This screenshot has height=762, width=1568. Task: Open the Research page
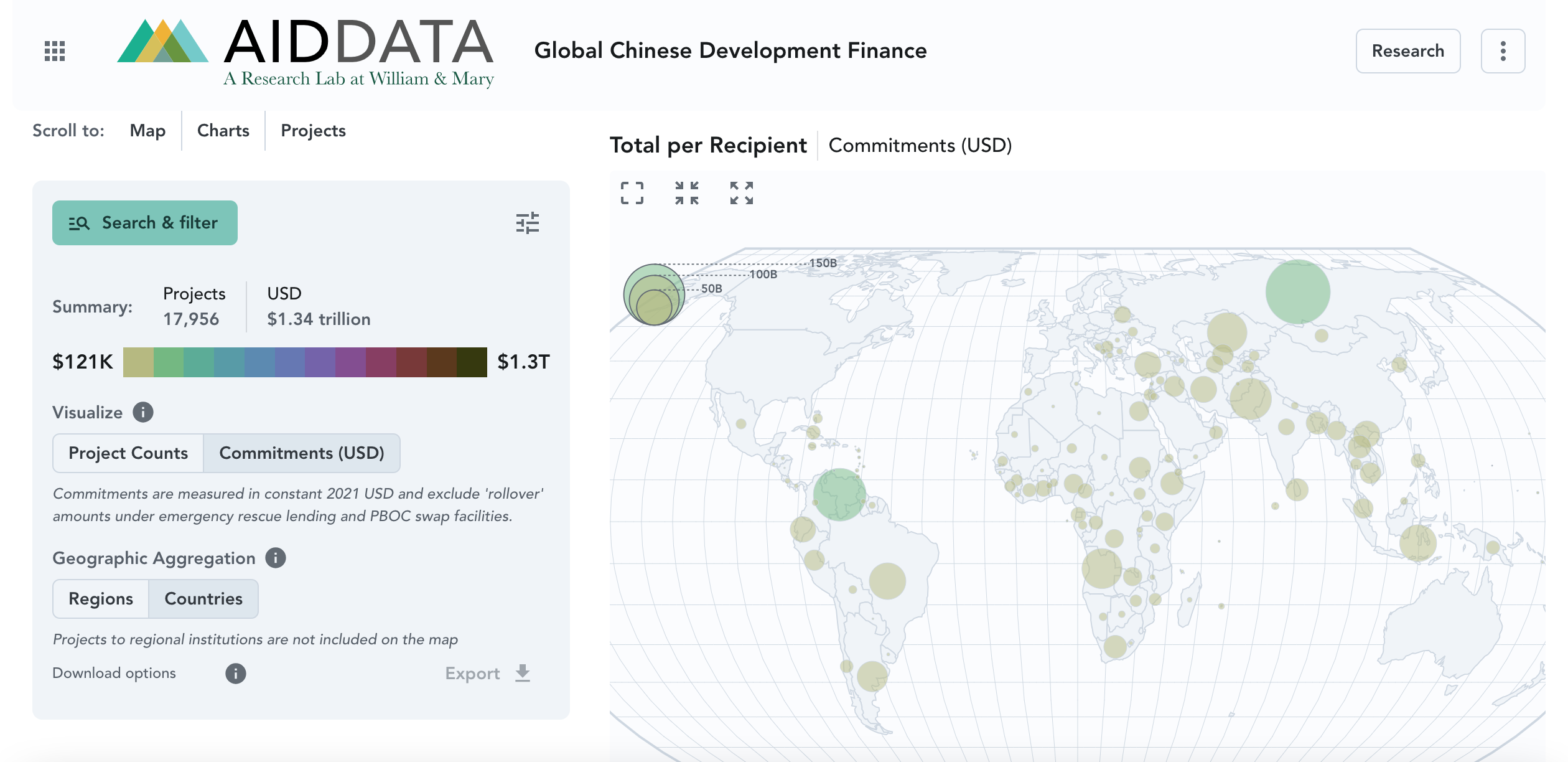pyautogui.click(x=1407, y=50)
